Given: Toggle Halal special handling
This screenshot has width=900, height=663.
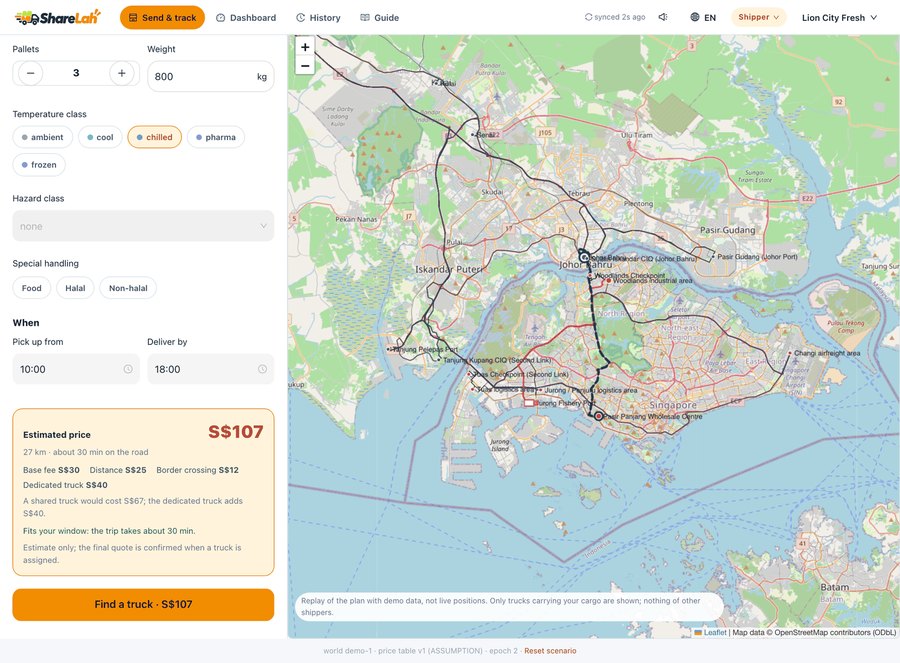Looking at the screenshot, I should click(x=75, y=288).
